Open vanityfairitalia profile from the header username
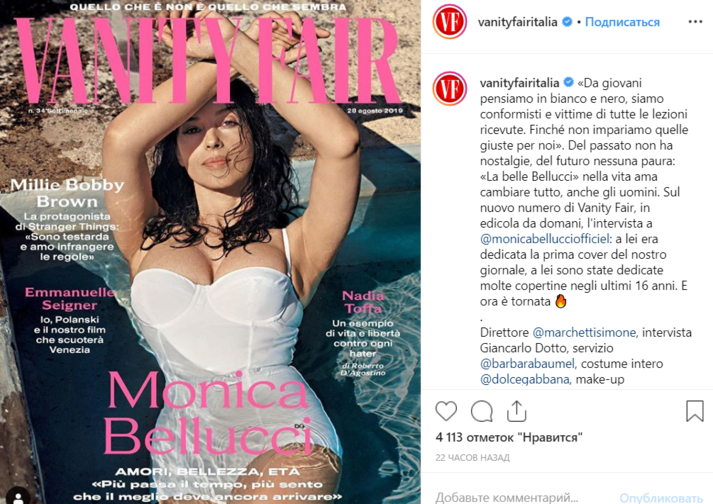This screenshot has height=504, width=713. (x=517, y=22)
